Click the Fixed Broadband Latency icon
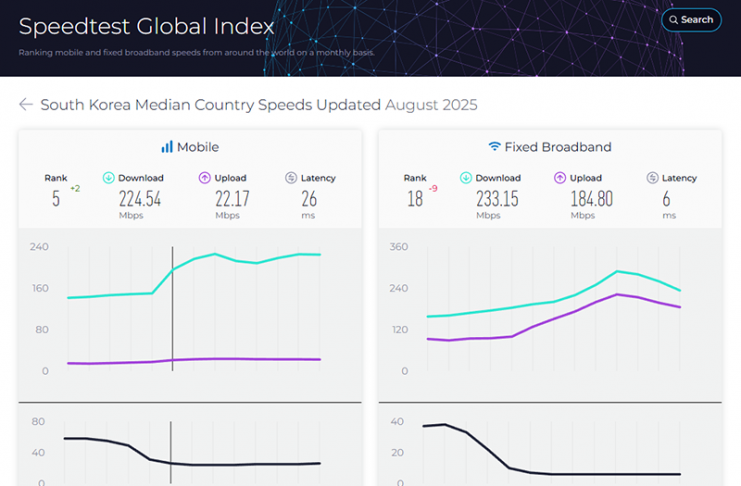 click(652, 178)
